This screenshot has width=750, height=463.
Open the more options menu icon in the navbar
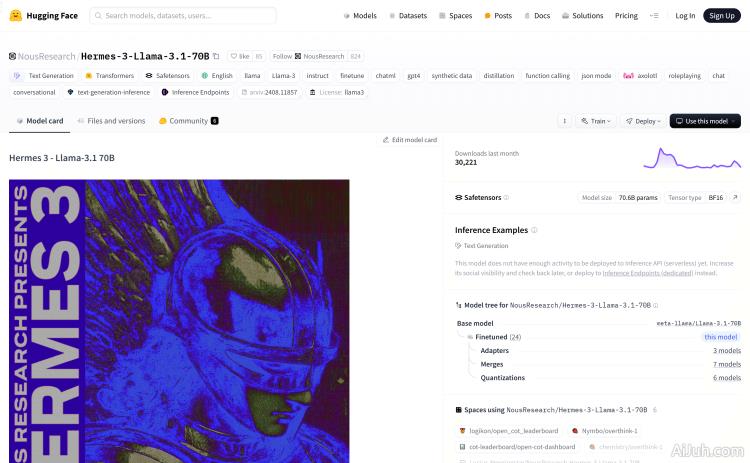tap(654, 16)
